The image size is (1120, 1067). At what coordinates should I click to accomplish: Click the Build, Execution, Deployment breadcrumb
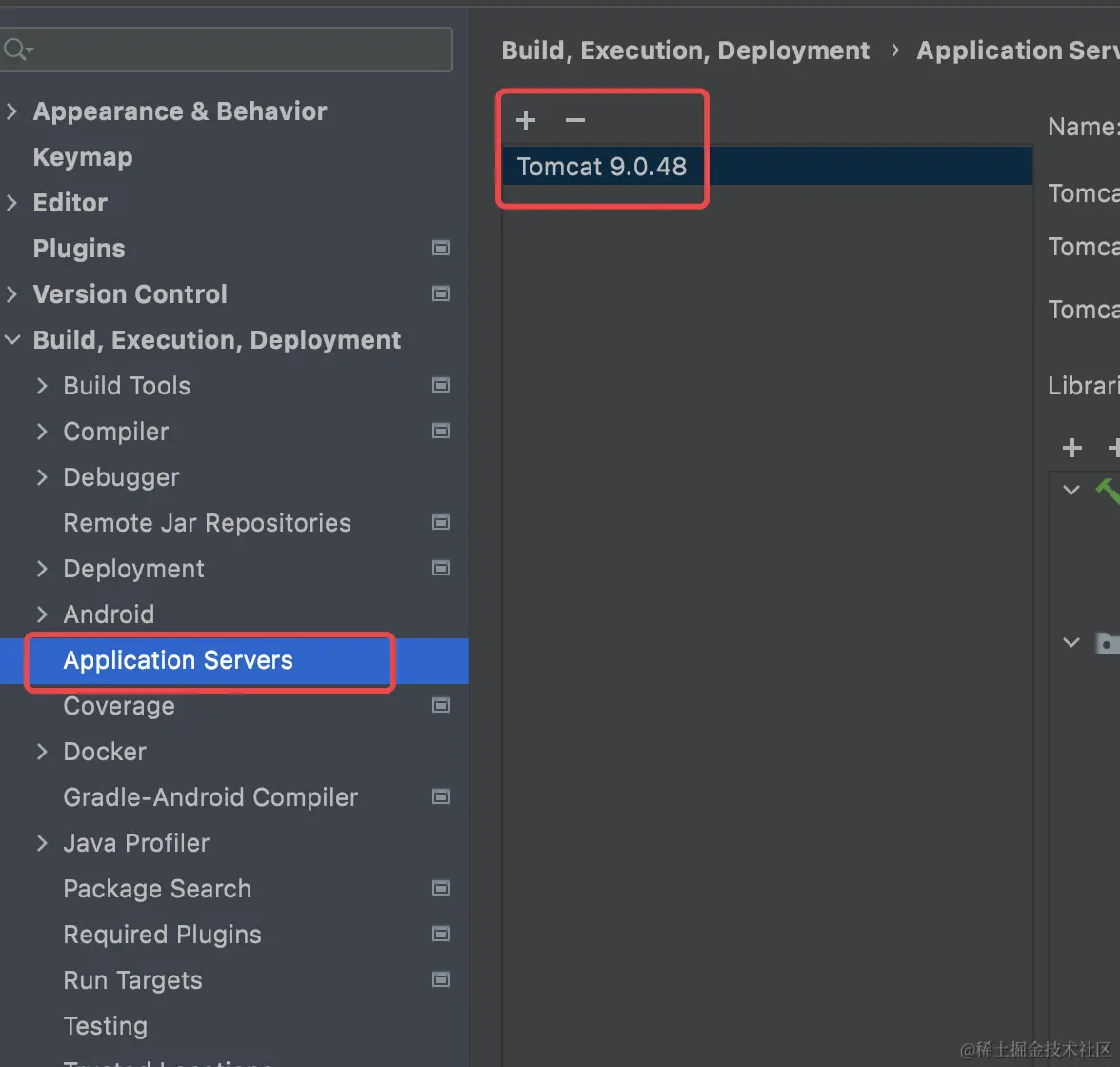point(686,50)
